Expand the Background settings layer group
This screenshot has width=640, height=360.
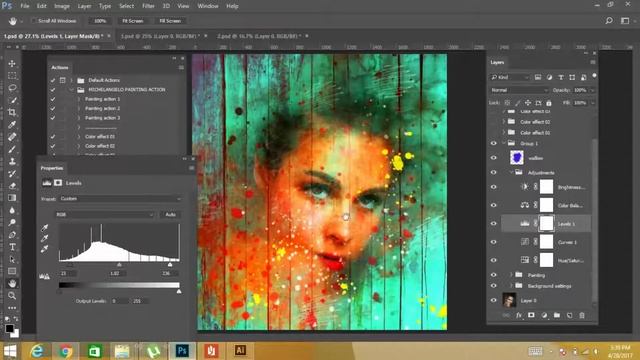click(x=511, y=286)
